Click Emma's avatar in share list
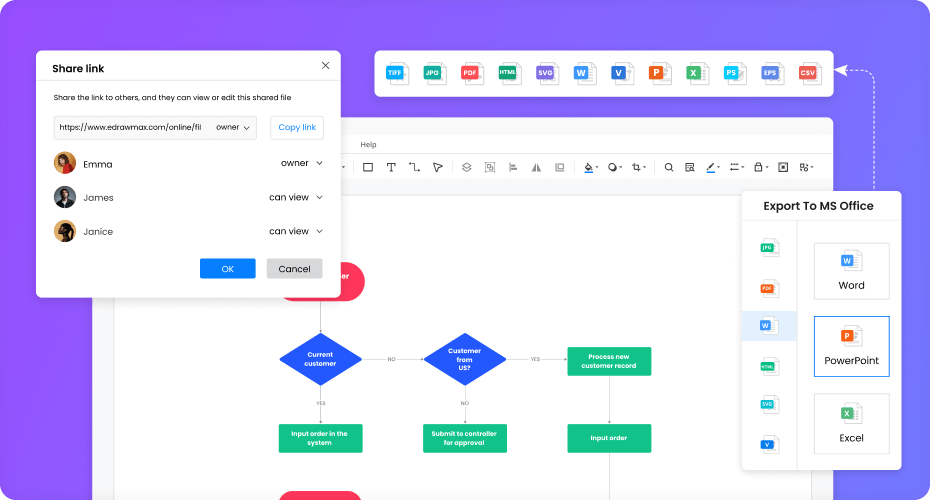The height and width of the screenshot is (500, 930). (65, 163)
